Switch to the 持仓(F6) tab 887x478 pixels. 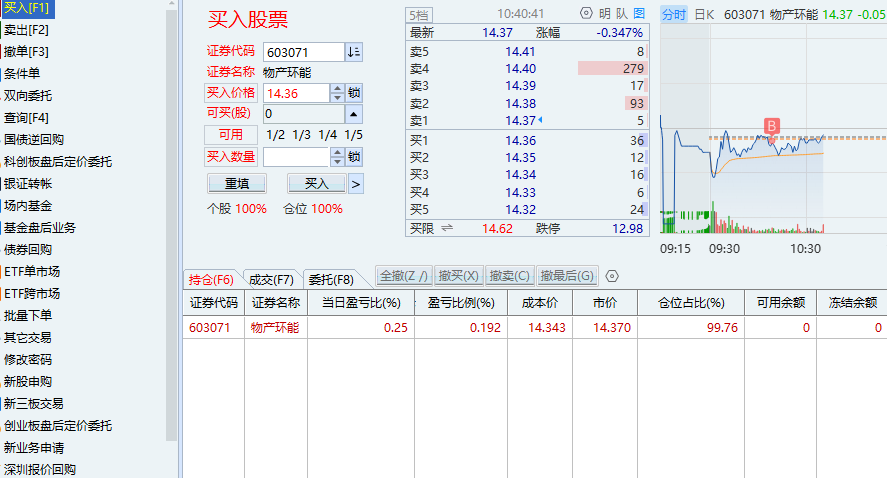click(211, 279)
